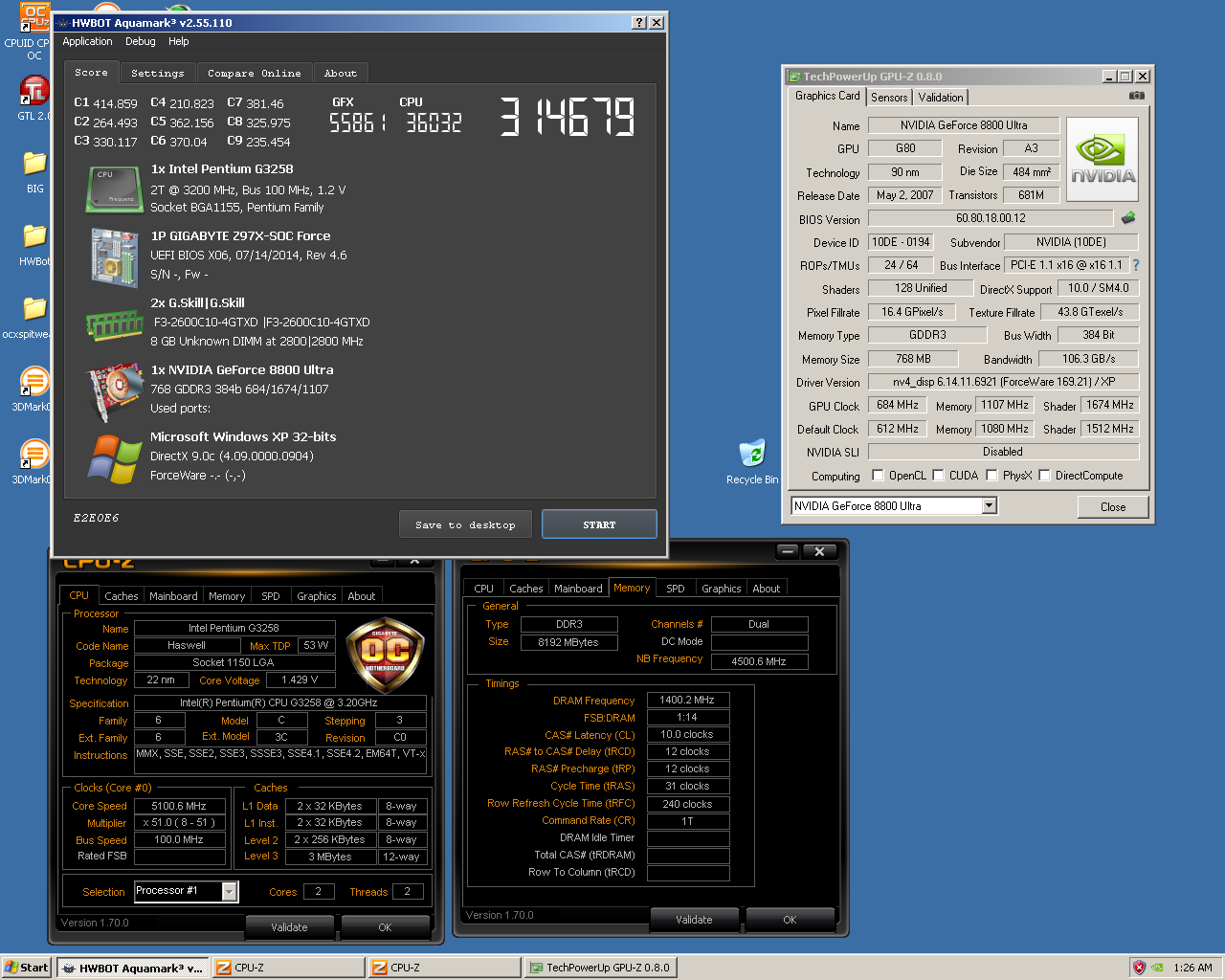
Task: Click OK in right CPU-Z memory window
Action: [x=790, y=920]
